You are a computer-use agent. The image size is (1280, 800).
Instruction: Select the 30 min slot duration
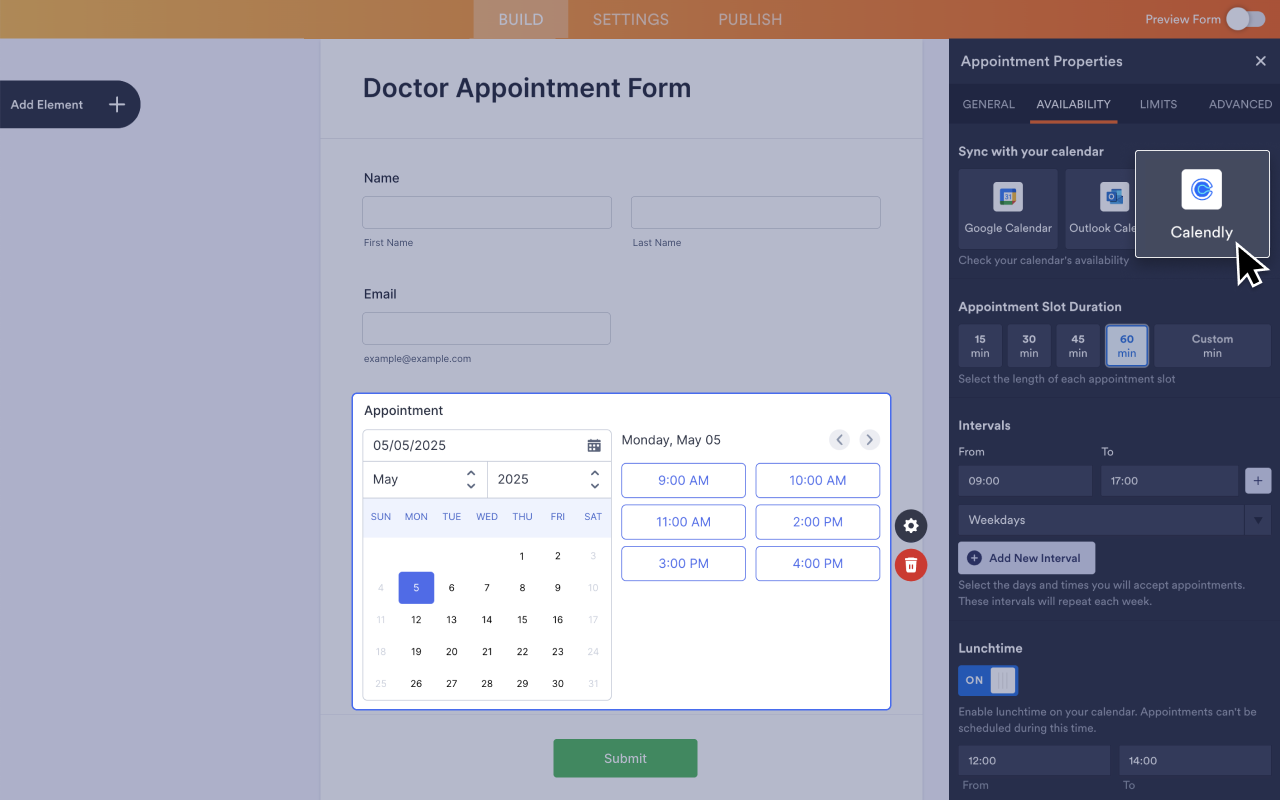tap(1028, 345)
